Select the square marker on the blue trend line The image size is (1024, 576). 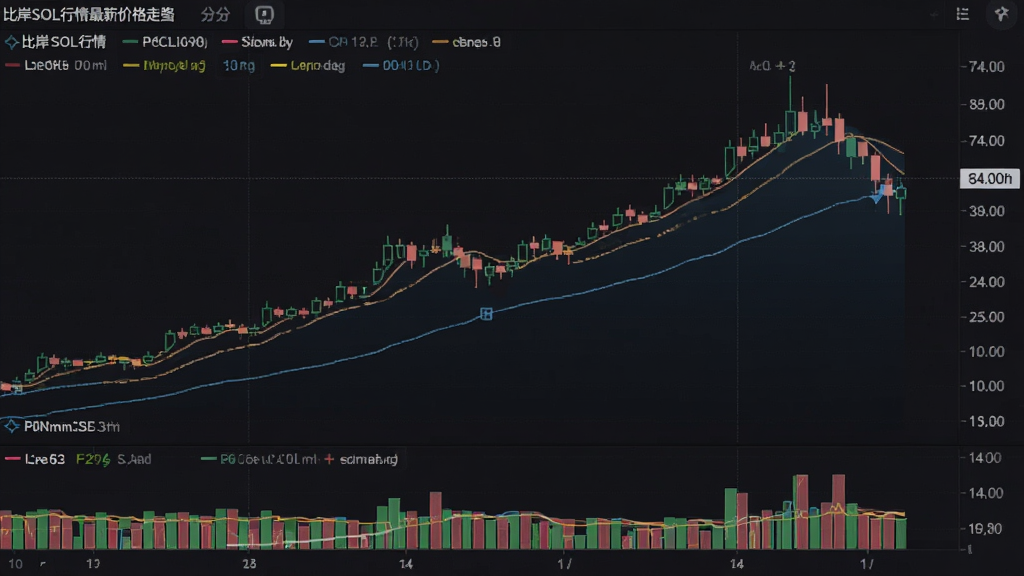tap(486, 314)
